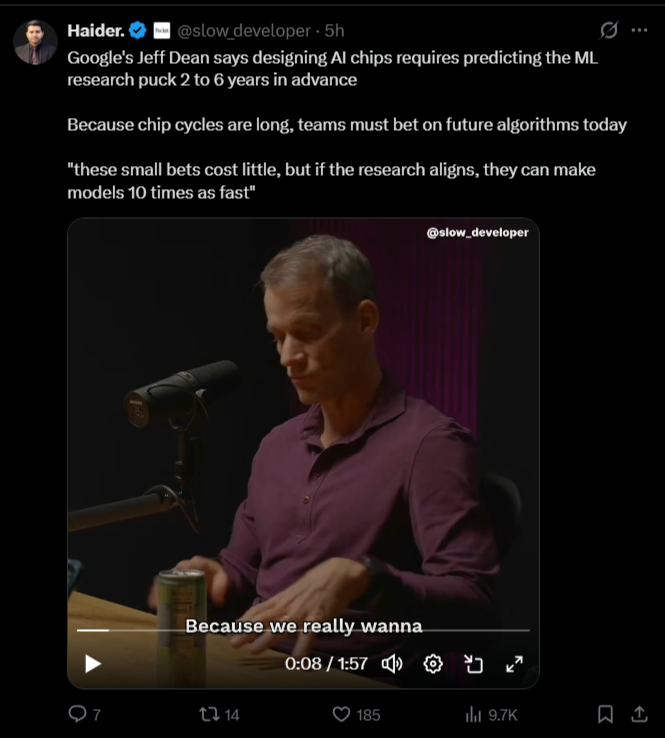Bookmark this post
This screenshot has height=738, width=665.
pyautogui.click(x=605, y=714)
